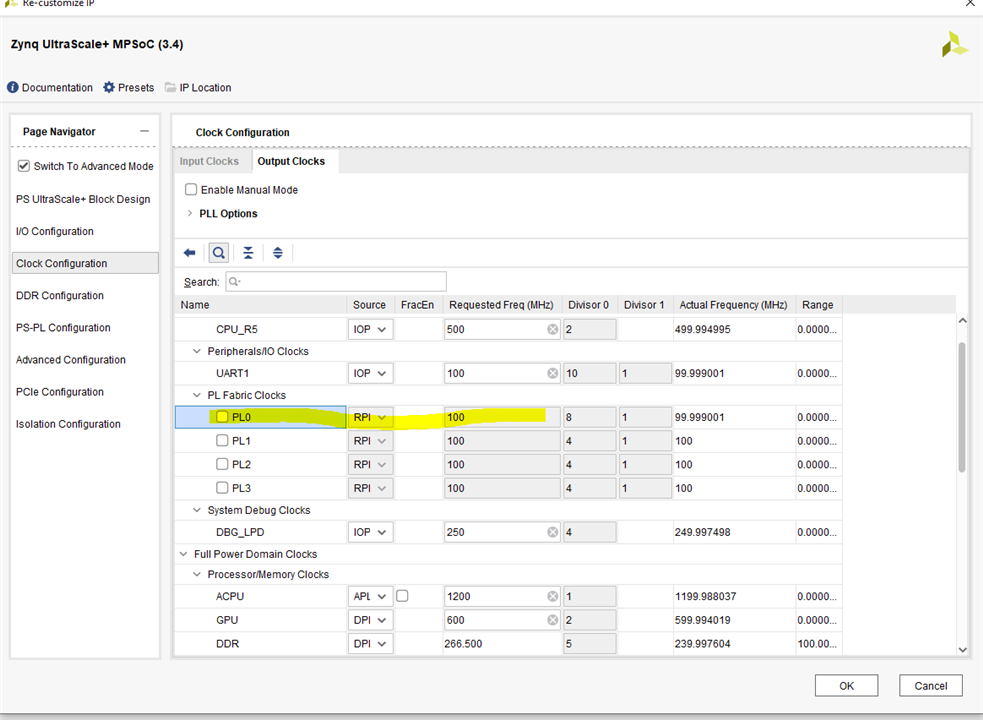This screenshot has height=720, width=983.
Task: Click the back arrow toolbar icon
Action: (x=189, y=253)
